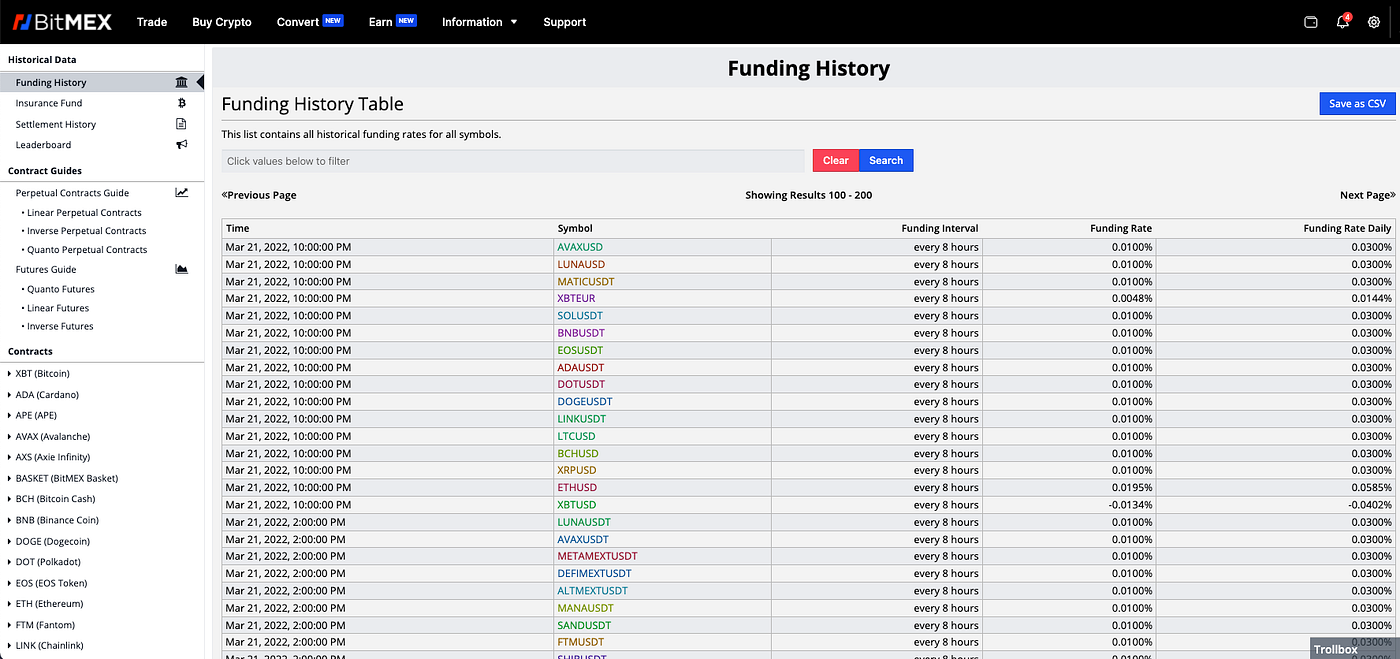
Task: Open Linear Perpetual Contracts guide
Action: 84,213
